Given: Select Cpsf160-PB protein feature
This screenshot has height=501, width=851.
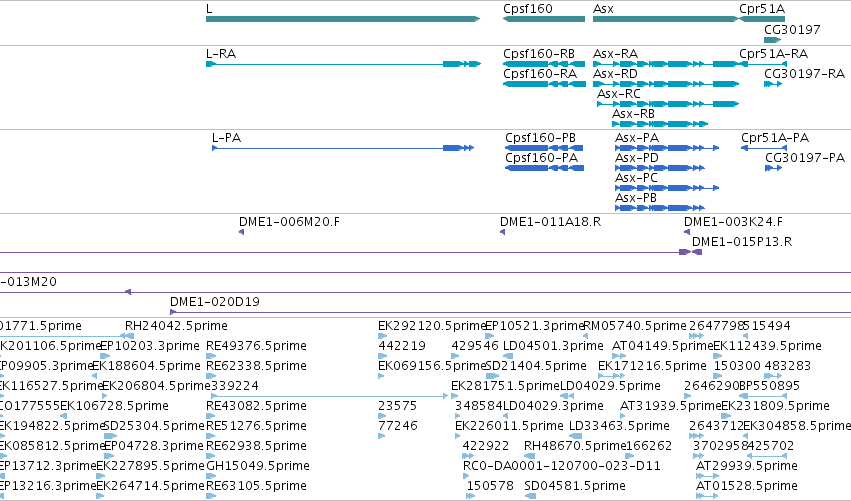Looking at the screenshot, I should click(544, 148).
